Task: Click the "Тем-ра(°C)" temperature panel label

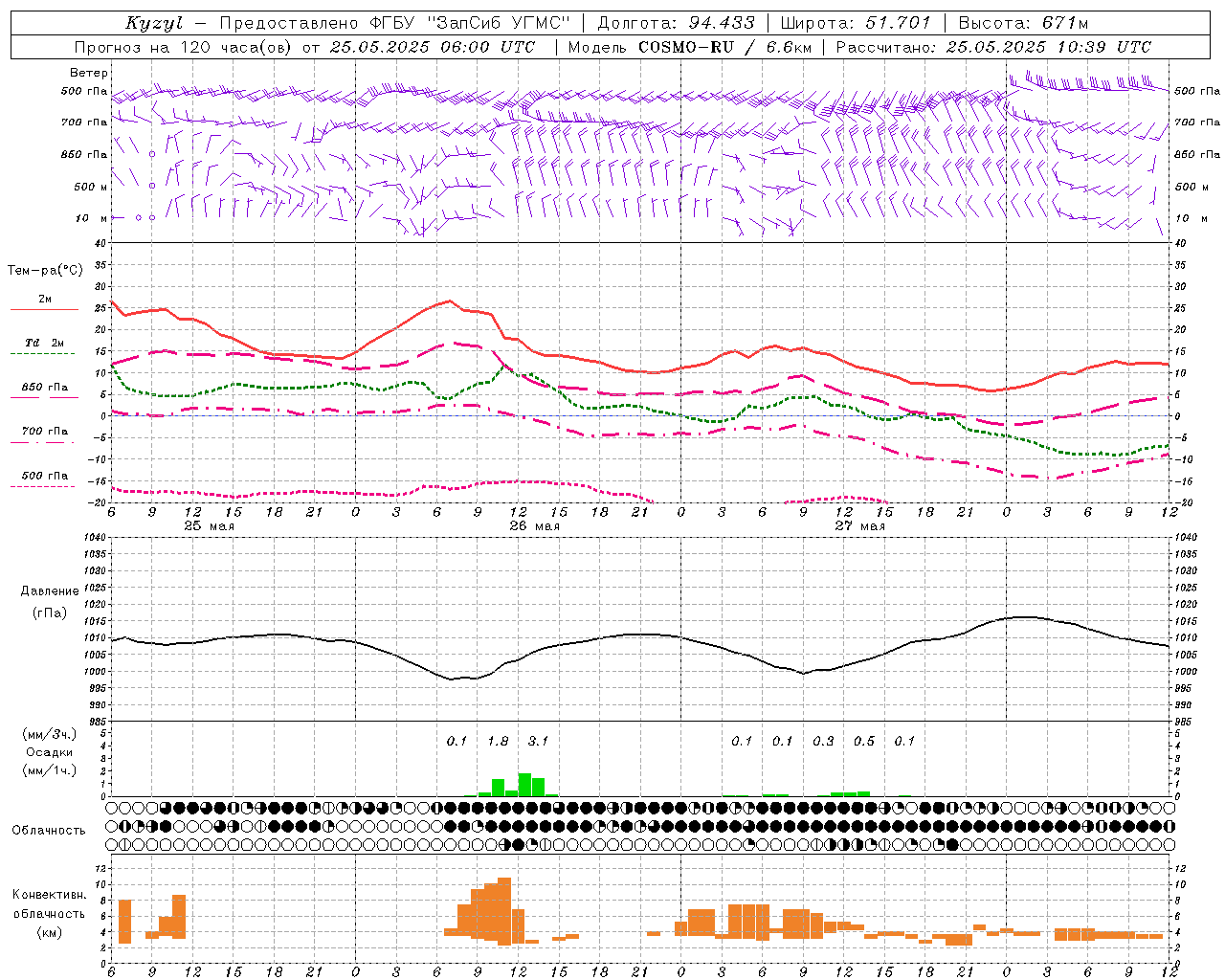Action: 45,271
